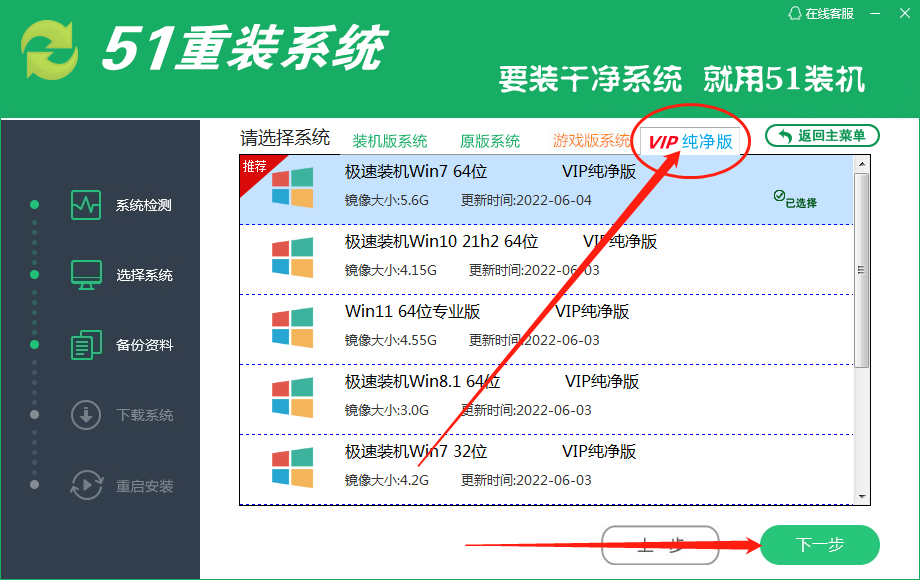Click the 选择系统 screen icon
Viewport: 920px width, 580px height.
click(86, 274)
